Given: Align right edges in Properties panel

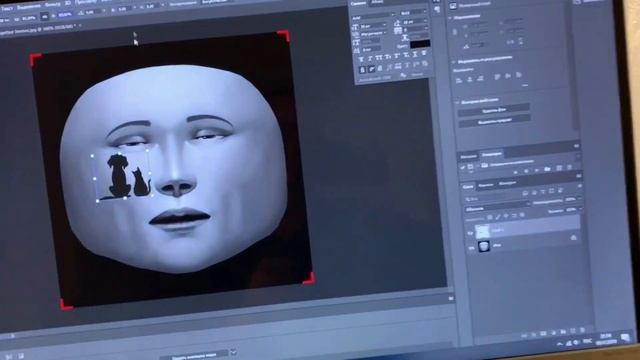Looking at the screenshot, I should point(481,78).
